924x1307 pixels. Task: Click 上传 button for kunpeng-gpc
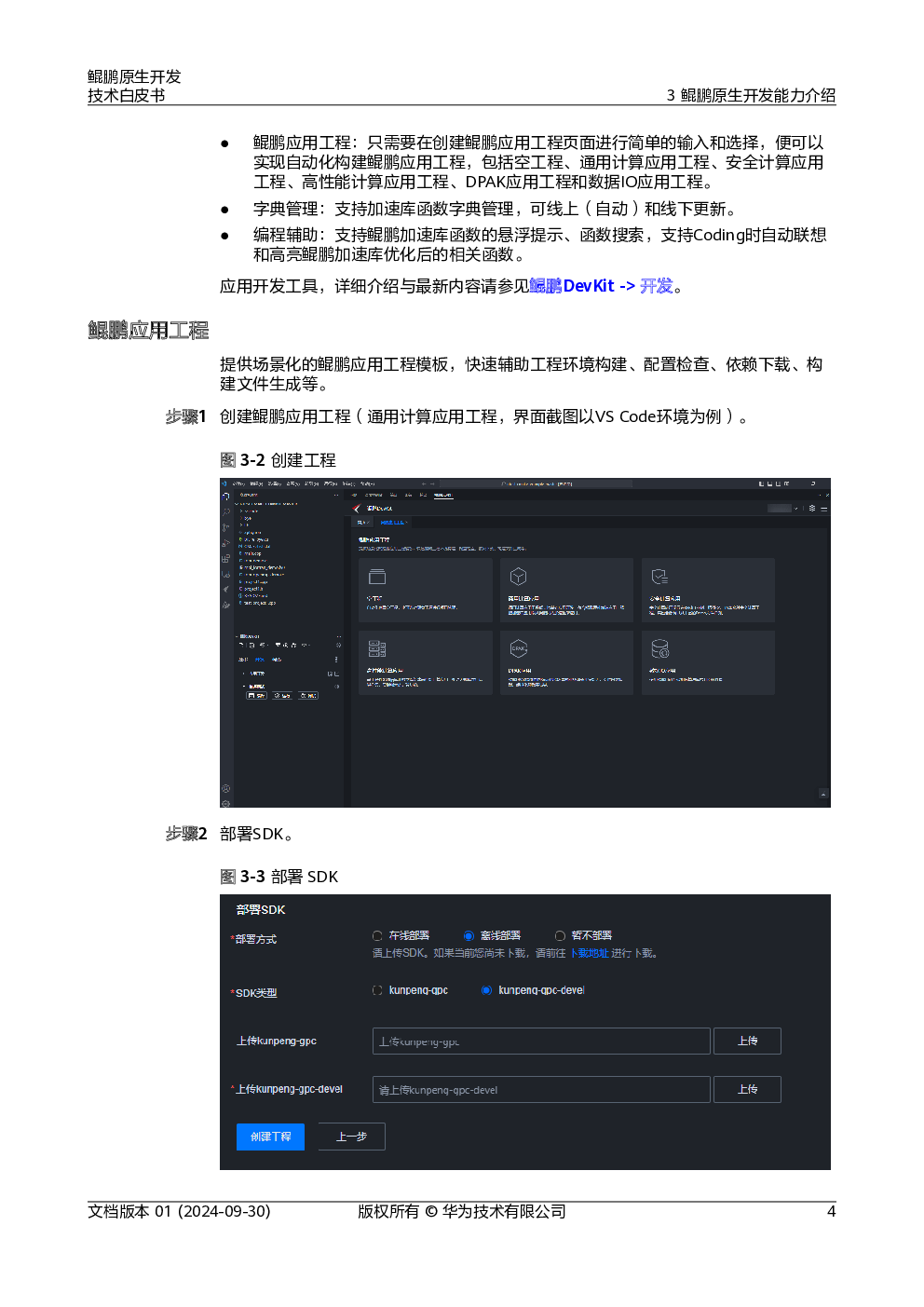[747, 1041]
